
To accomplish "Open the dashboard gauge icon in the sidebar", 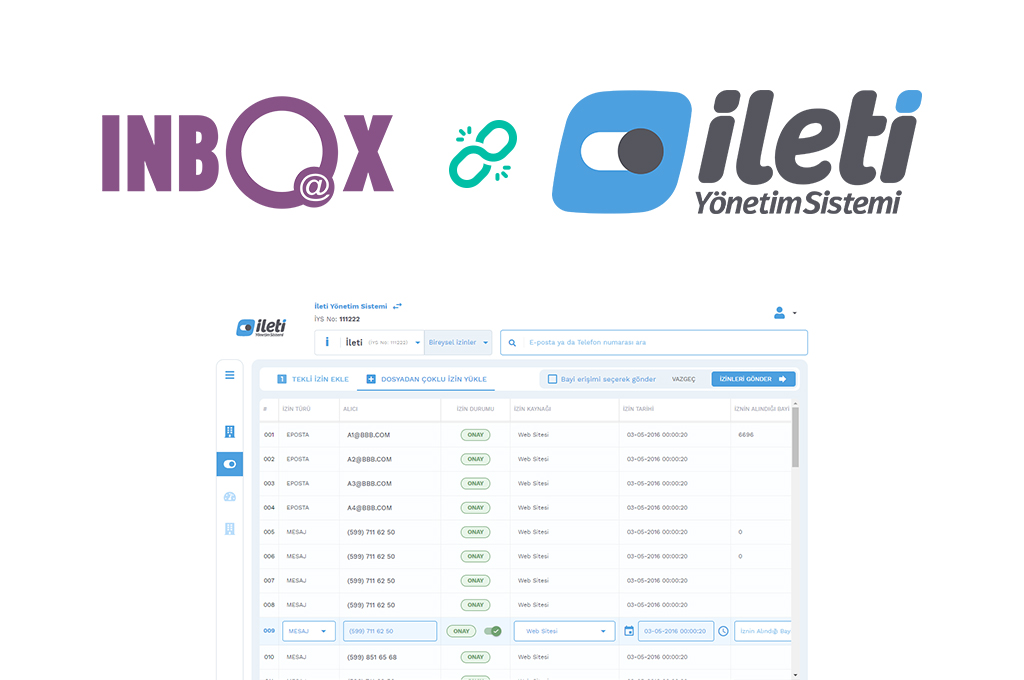I will tap(229, 497).
